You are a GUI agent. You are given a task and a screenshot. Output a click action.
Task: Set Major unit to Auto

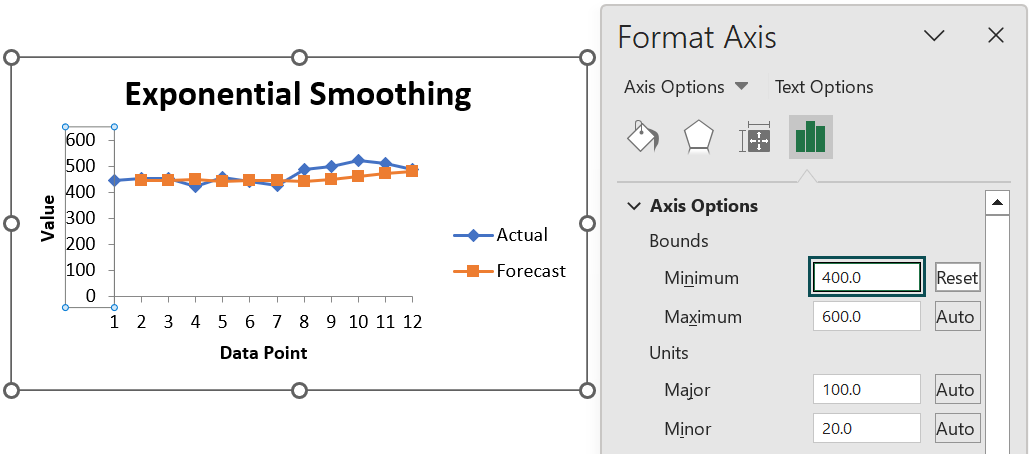tap(957, 390)
